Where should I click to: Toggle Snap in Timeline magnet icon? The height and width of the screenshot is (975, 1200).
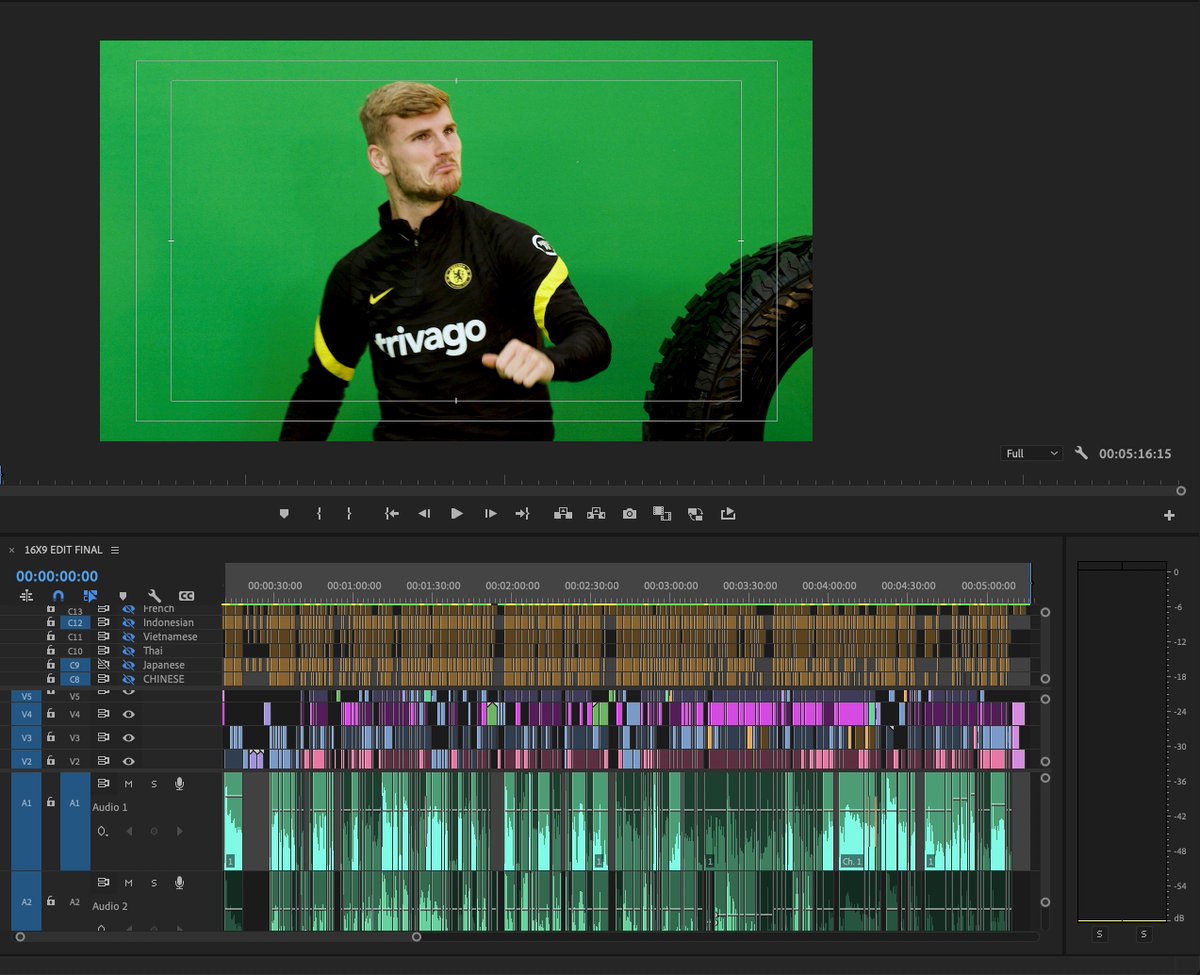(58, 596)
